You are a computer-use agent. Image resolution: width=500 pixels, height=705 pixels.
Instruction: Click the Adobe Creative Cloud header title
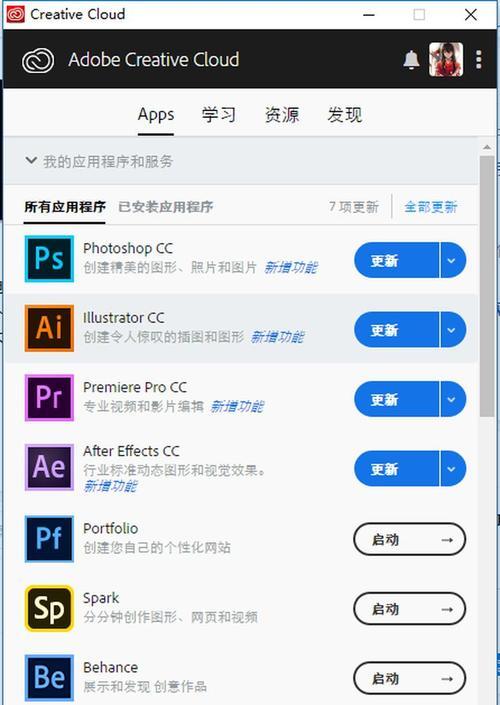pos(154,60)
